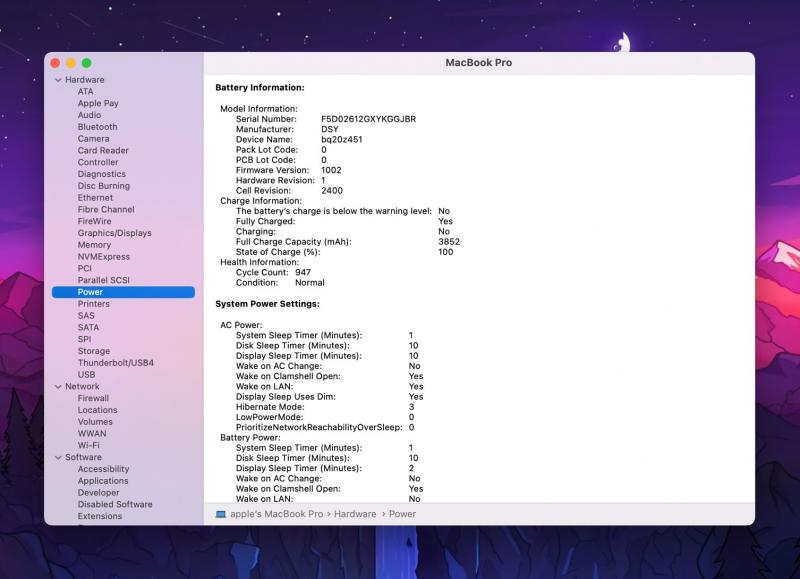Open Extensions under Software
This screenshot has width=800, height=579.
(100, 516)
